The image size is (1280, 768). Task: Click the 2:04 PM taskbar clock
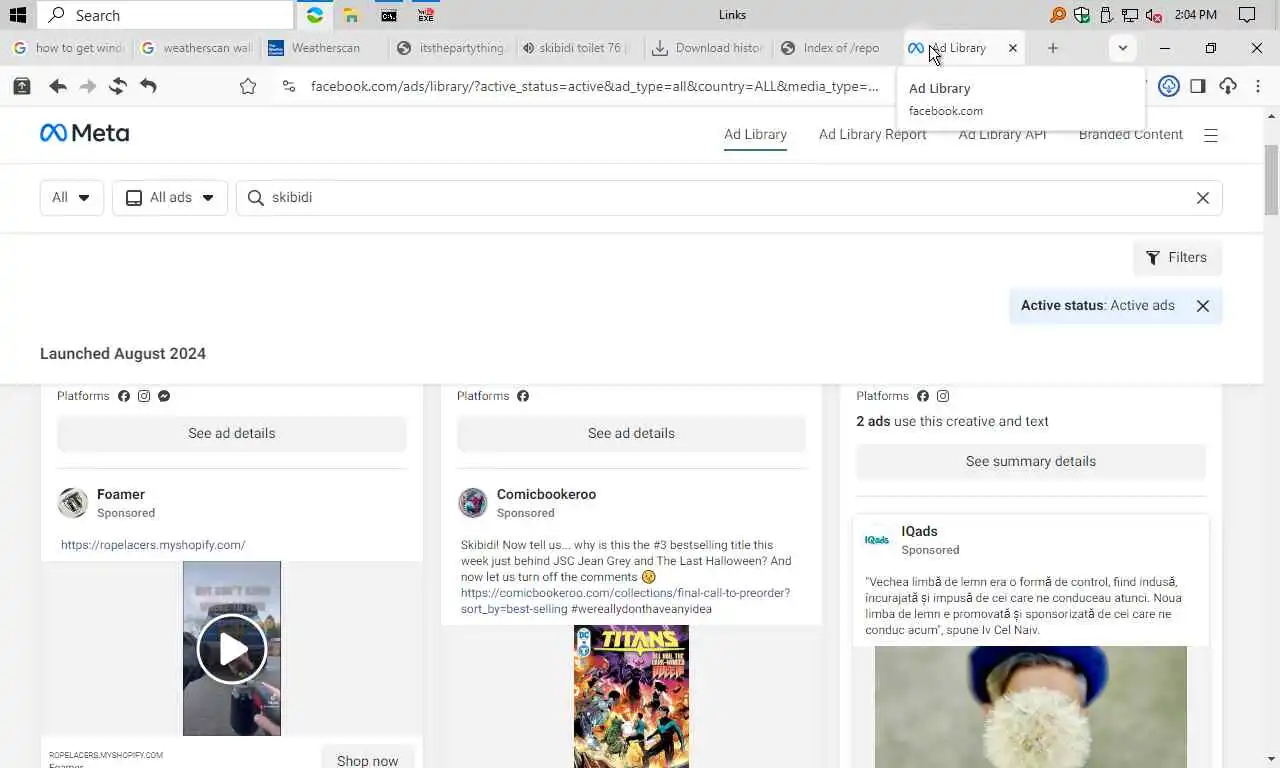[1196, 15]
